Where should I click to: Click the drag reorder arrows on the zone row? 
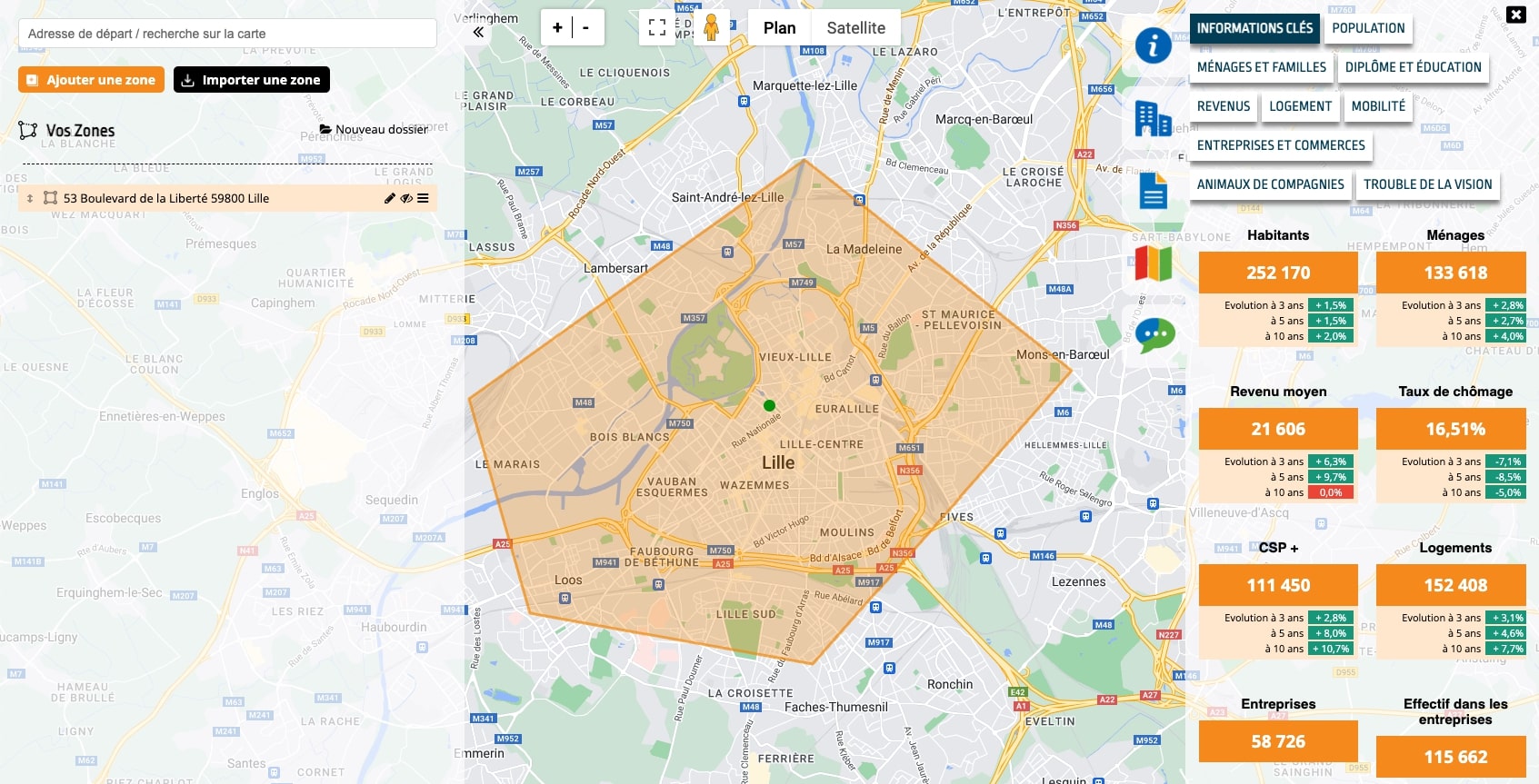pos(30,198)
